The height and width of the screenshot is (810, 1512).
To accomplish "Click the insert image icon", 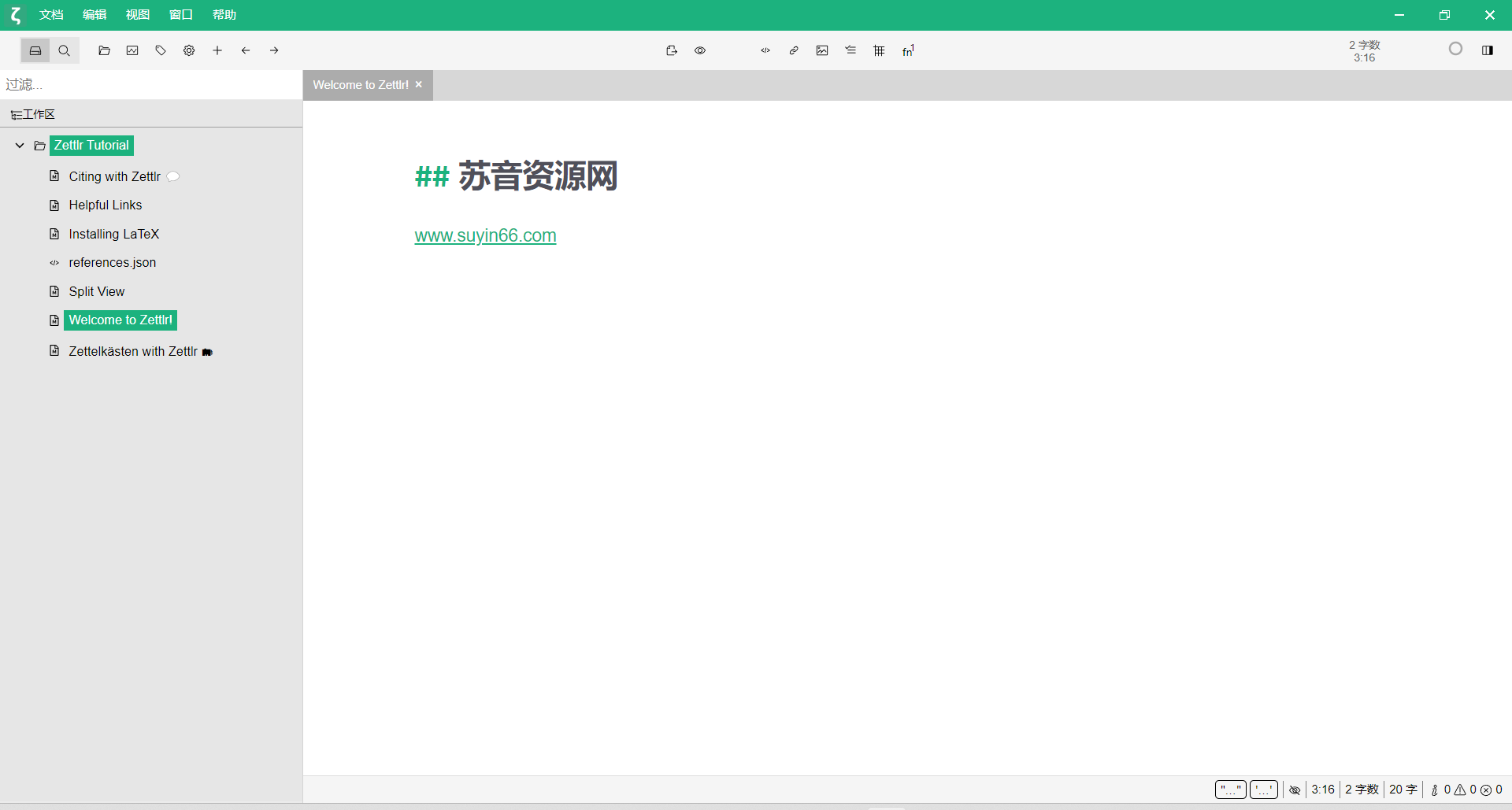I will point(822,50).
